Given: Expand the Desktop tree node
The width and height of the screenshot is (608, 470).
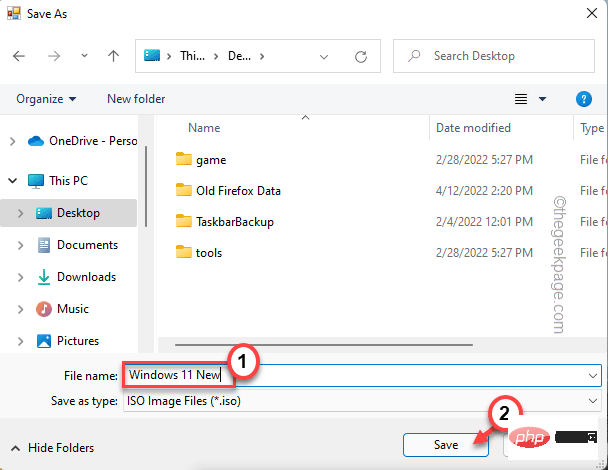Looking at the screenshot, I should (x=21, y=213).
